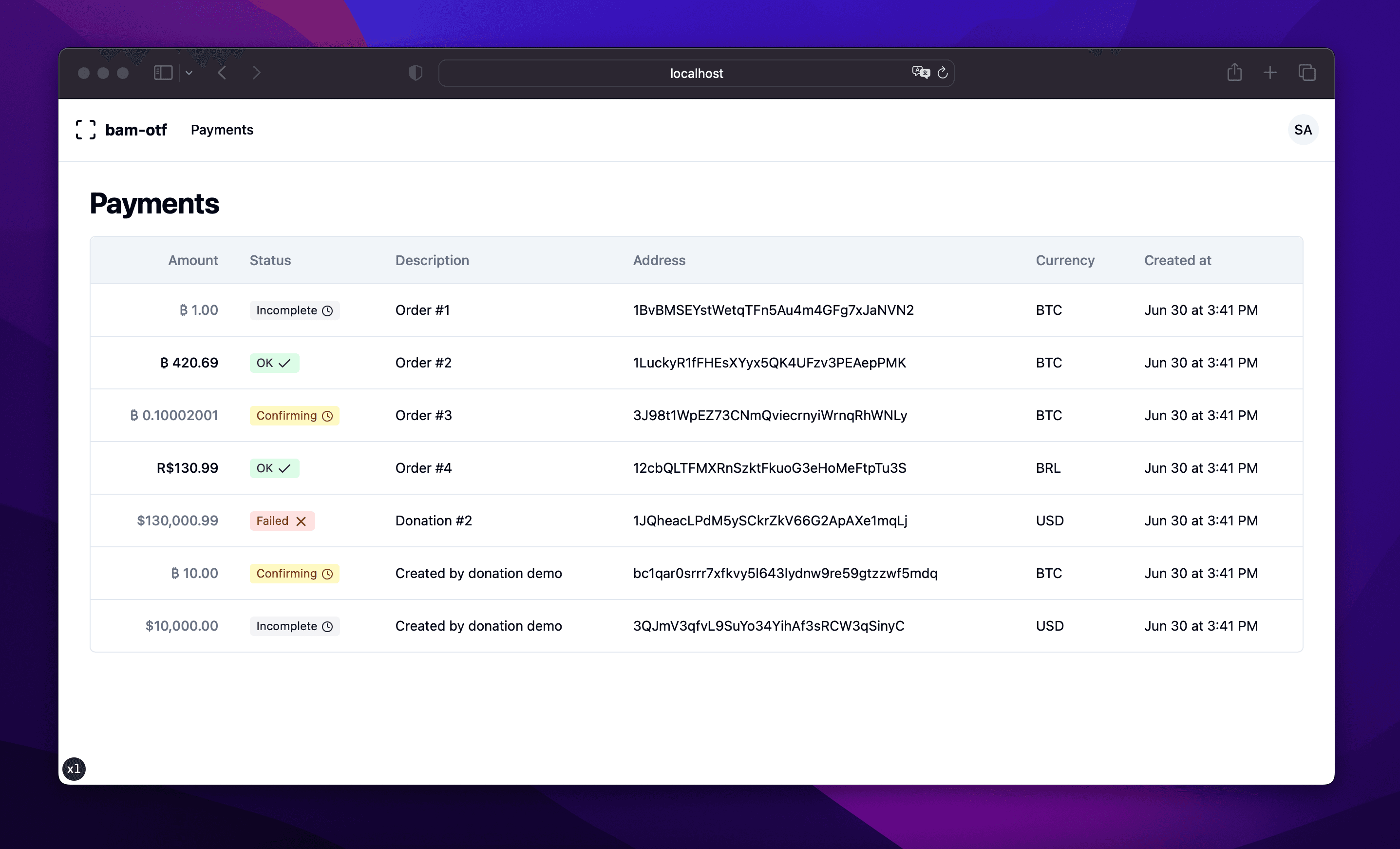Click the privacy shield icon

[x=416, y=73]
